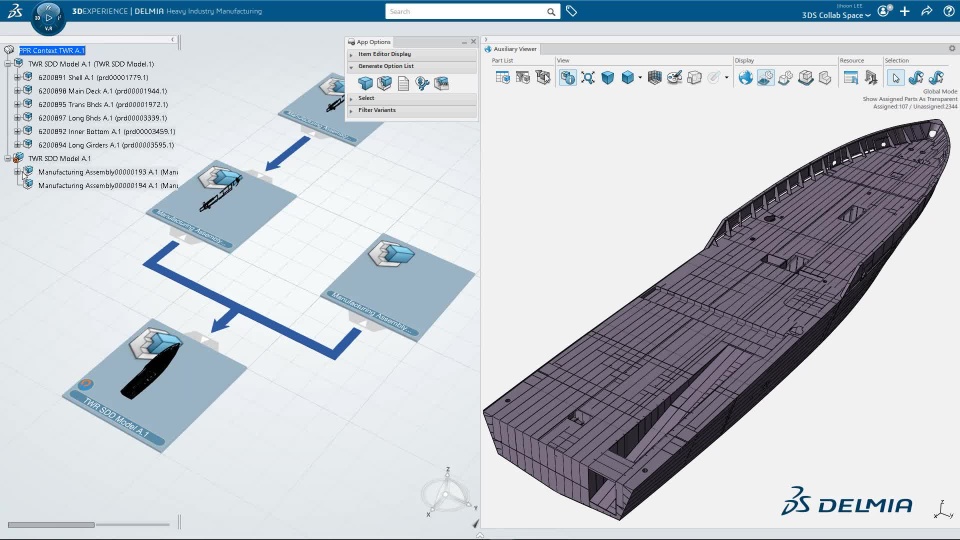960x540 pixels.
Task: Click the paint palette View icon
Action: 674,77
